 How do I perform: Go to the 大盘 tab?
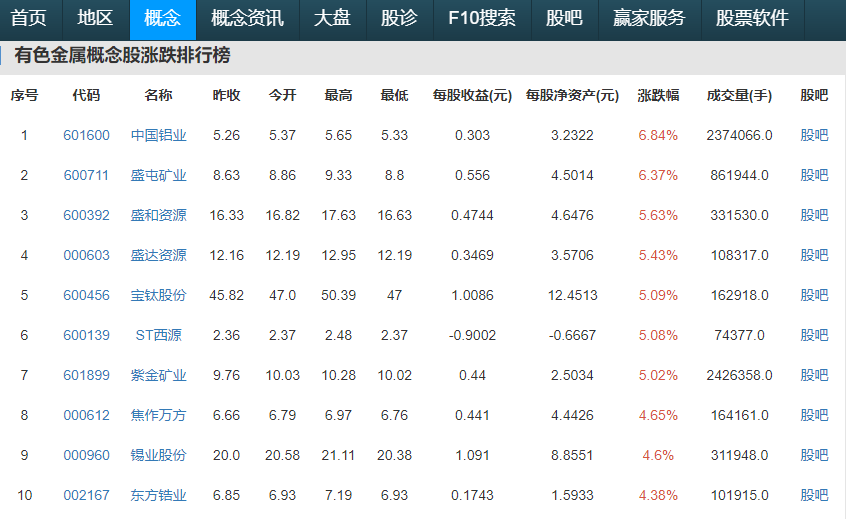coord(332,18)
